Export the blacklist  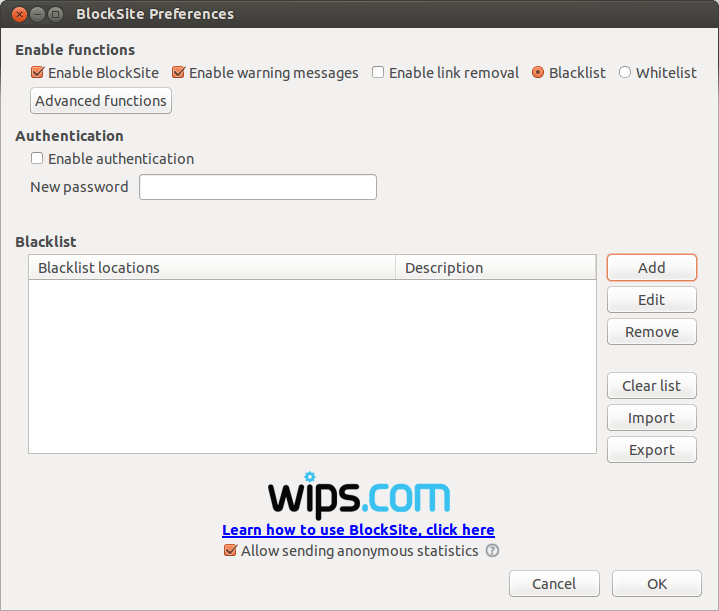point(652,450)
